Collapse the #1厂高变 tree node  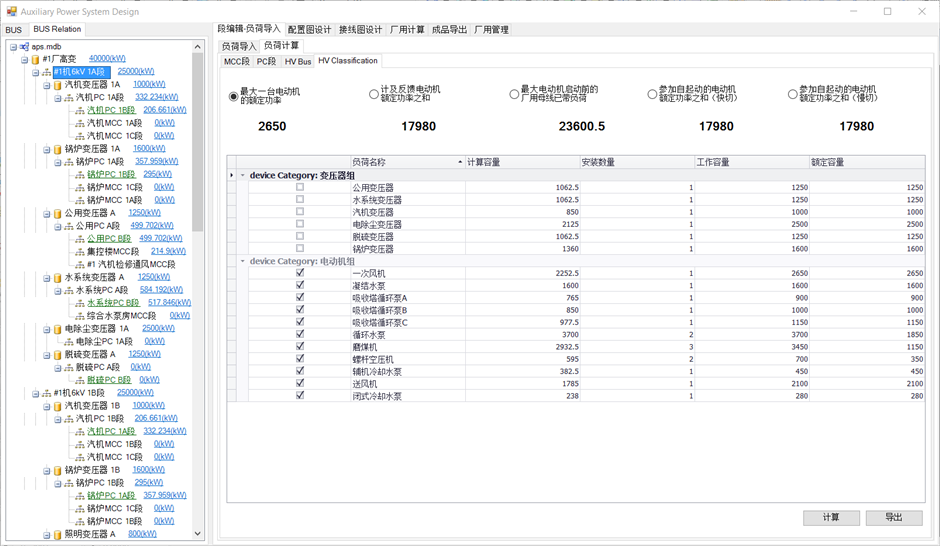[25, 59]
